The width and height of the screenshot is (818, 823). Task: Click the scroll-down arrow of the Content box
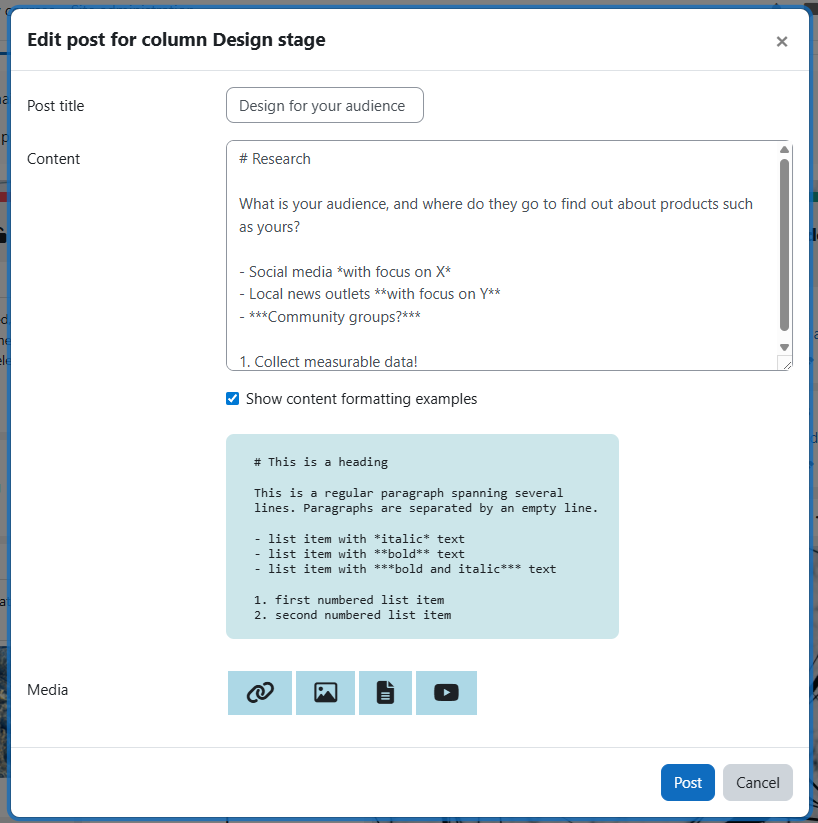click(783, 347)
